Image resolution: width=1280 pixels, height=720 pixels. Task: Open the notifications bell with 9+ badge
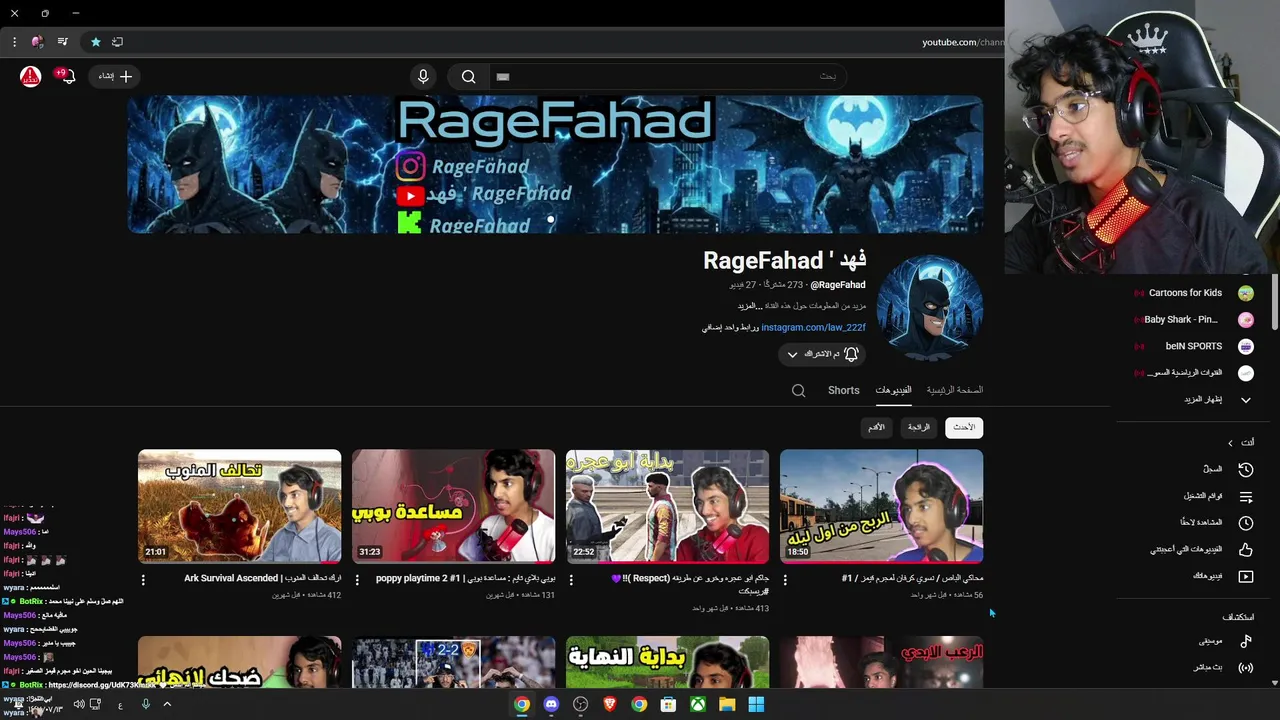[66, 76]
